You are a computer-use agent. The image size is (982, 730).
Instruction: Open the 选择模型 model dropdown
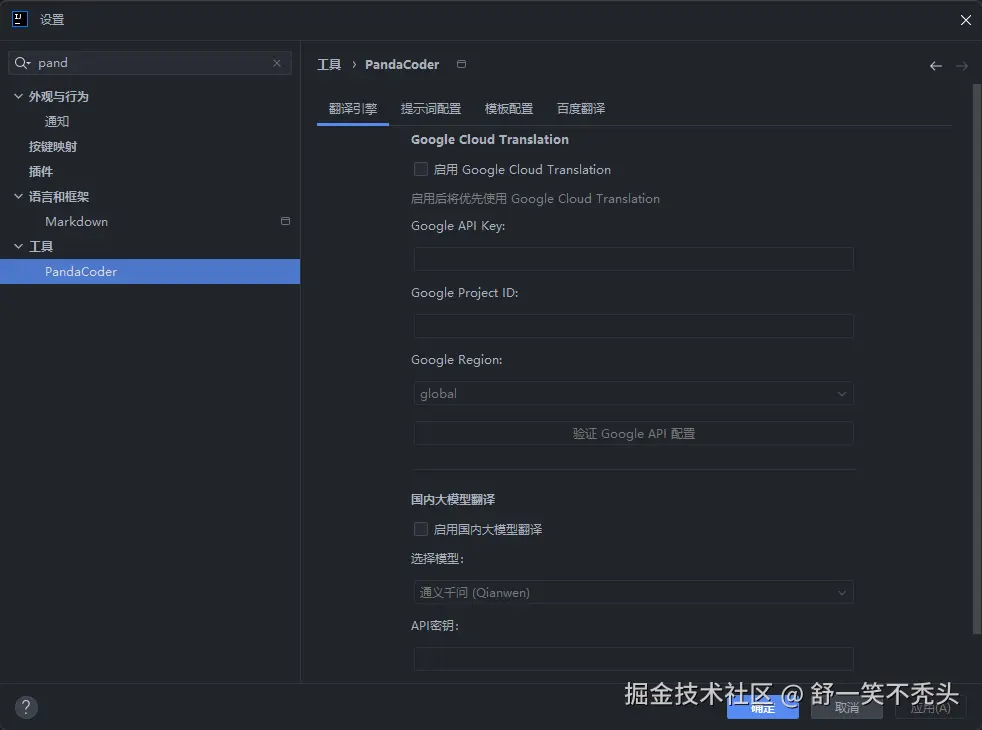tap(633, 592)
